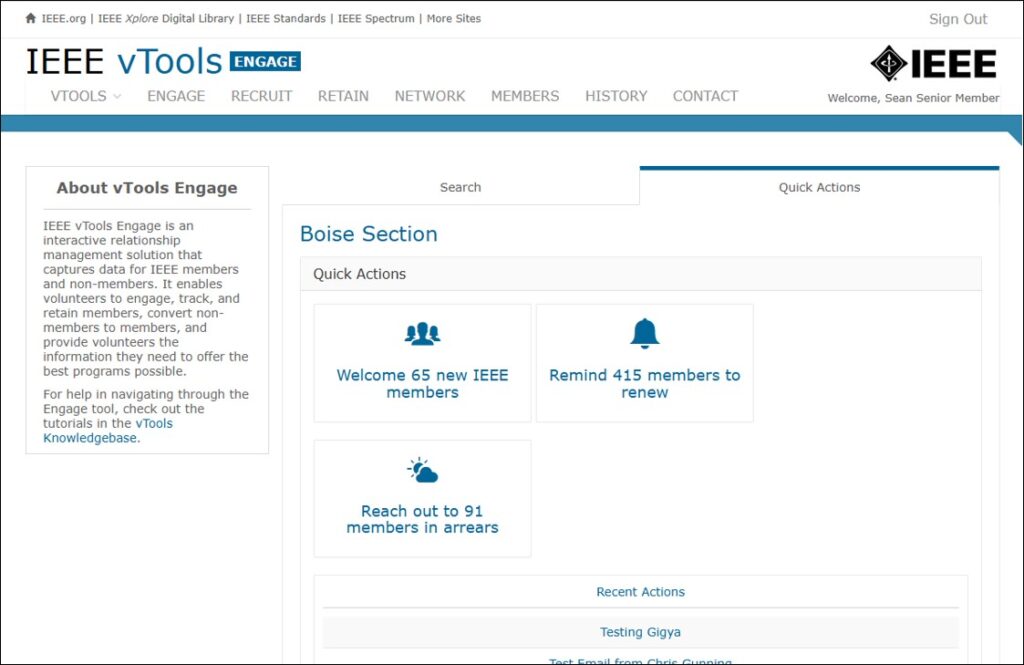
Task: Click the Quick Actions panel header
Action: click(641, 274)
